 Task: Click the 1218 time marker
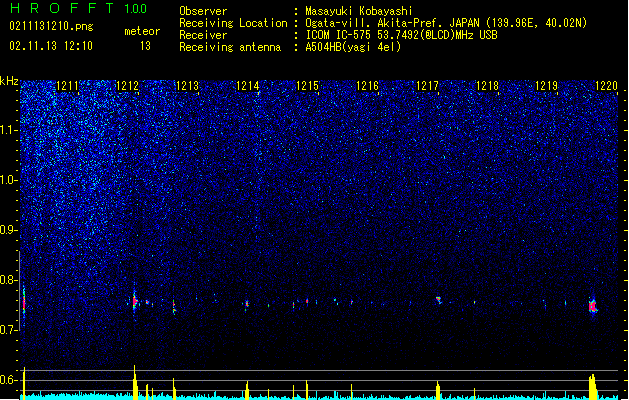click(487, 86)
